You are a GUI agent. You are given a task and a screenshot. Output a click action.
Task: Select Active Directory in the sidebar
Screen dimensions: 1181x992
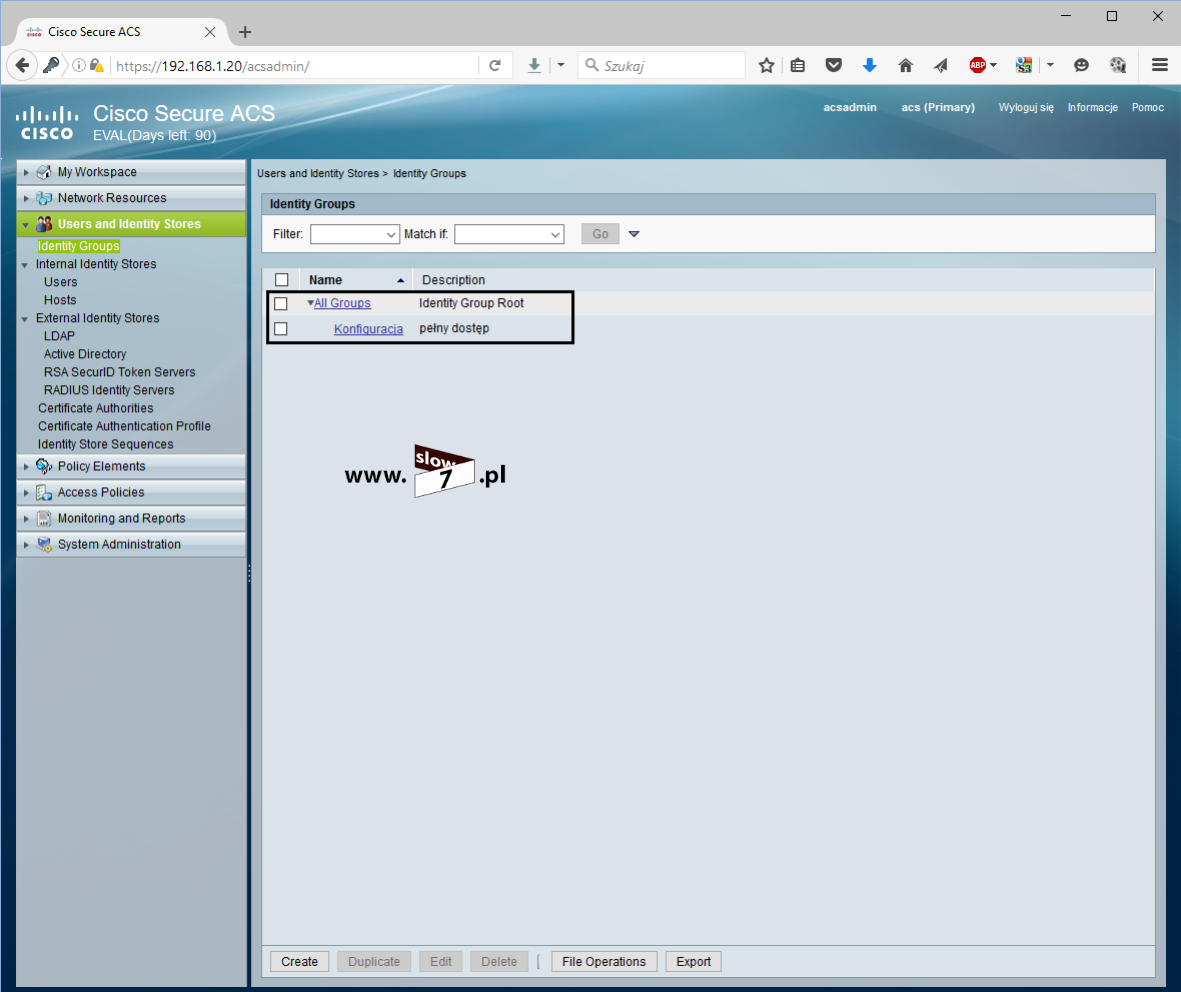pyautogui.click(x=84, y=354)
